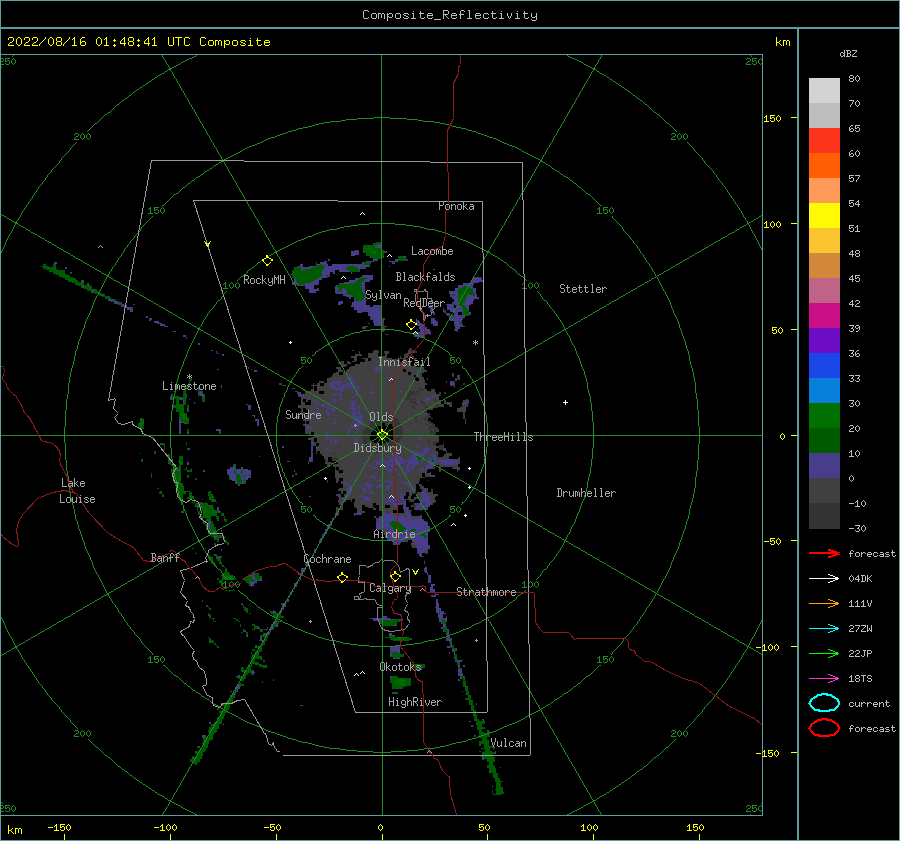The width and height of the screenshot is (900, 841).
Task: Click the Vulcan label
Action: (509, 743)
